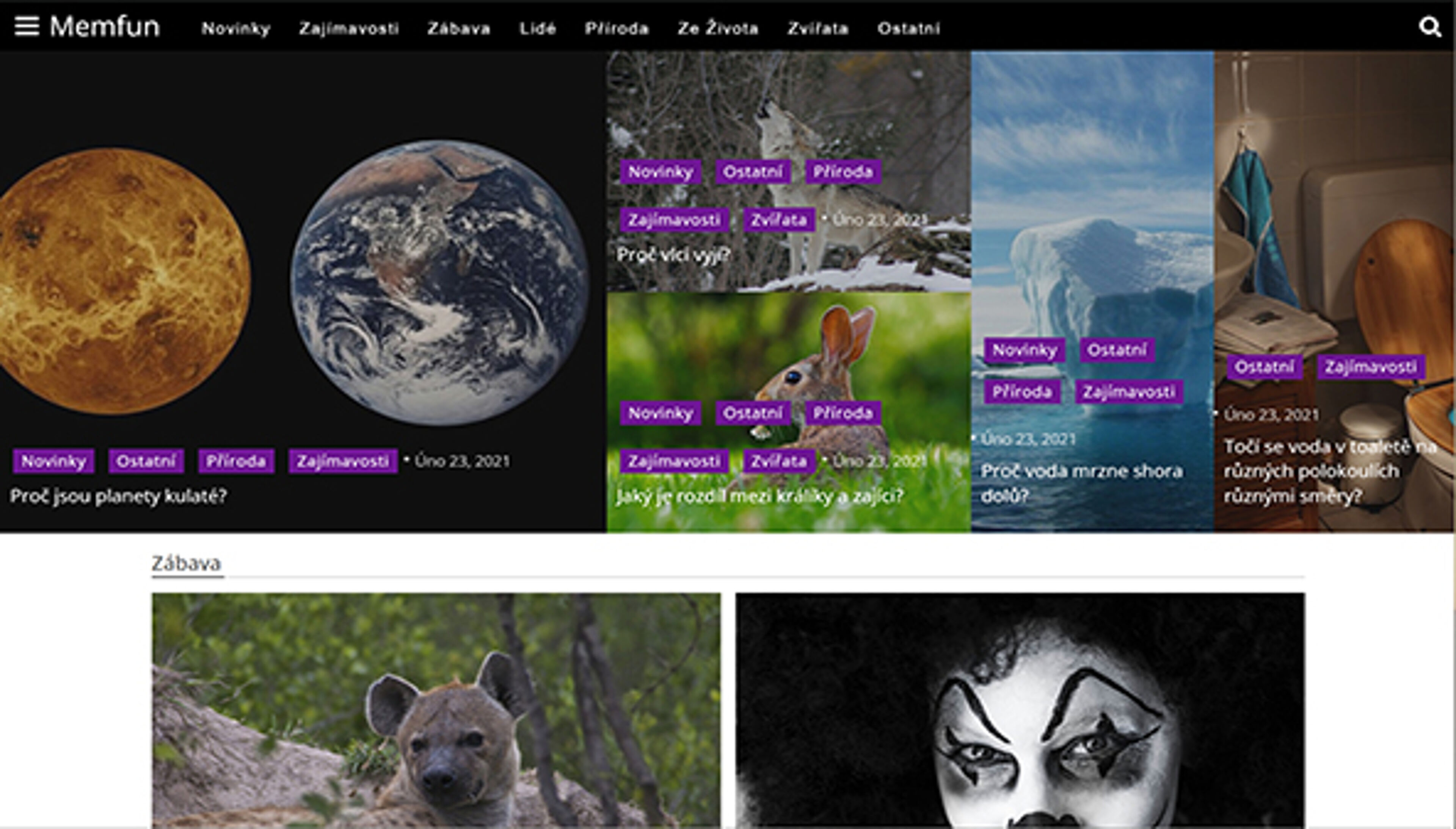Viewport: 1456px width, 829px height.
Task: Open the Novinky navigation menu item
Action: coord(235,28)
